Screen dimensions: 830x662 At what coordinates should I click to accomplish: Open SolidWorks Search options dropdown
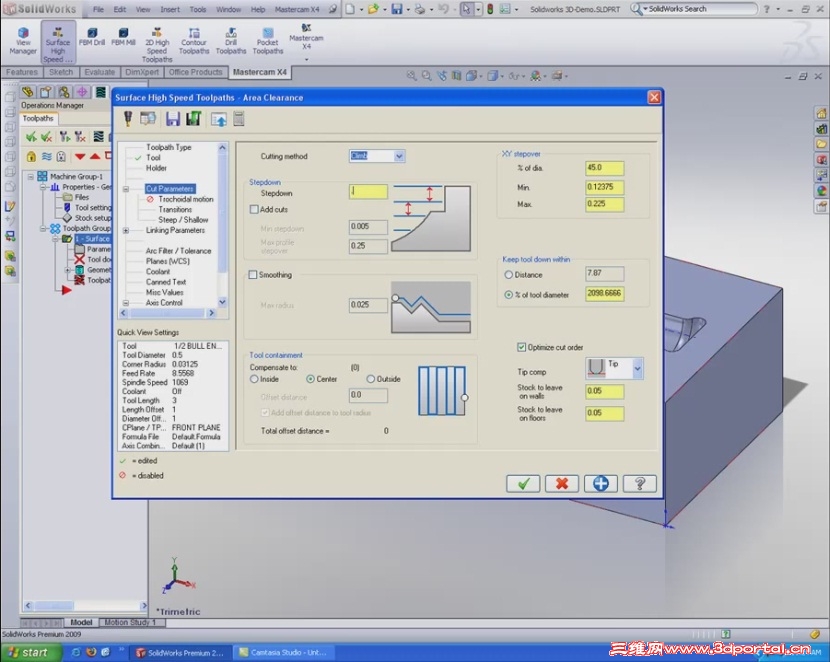pyautogui.click(x=645, y=9)
